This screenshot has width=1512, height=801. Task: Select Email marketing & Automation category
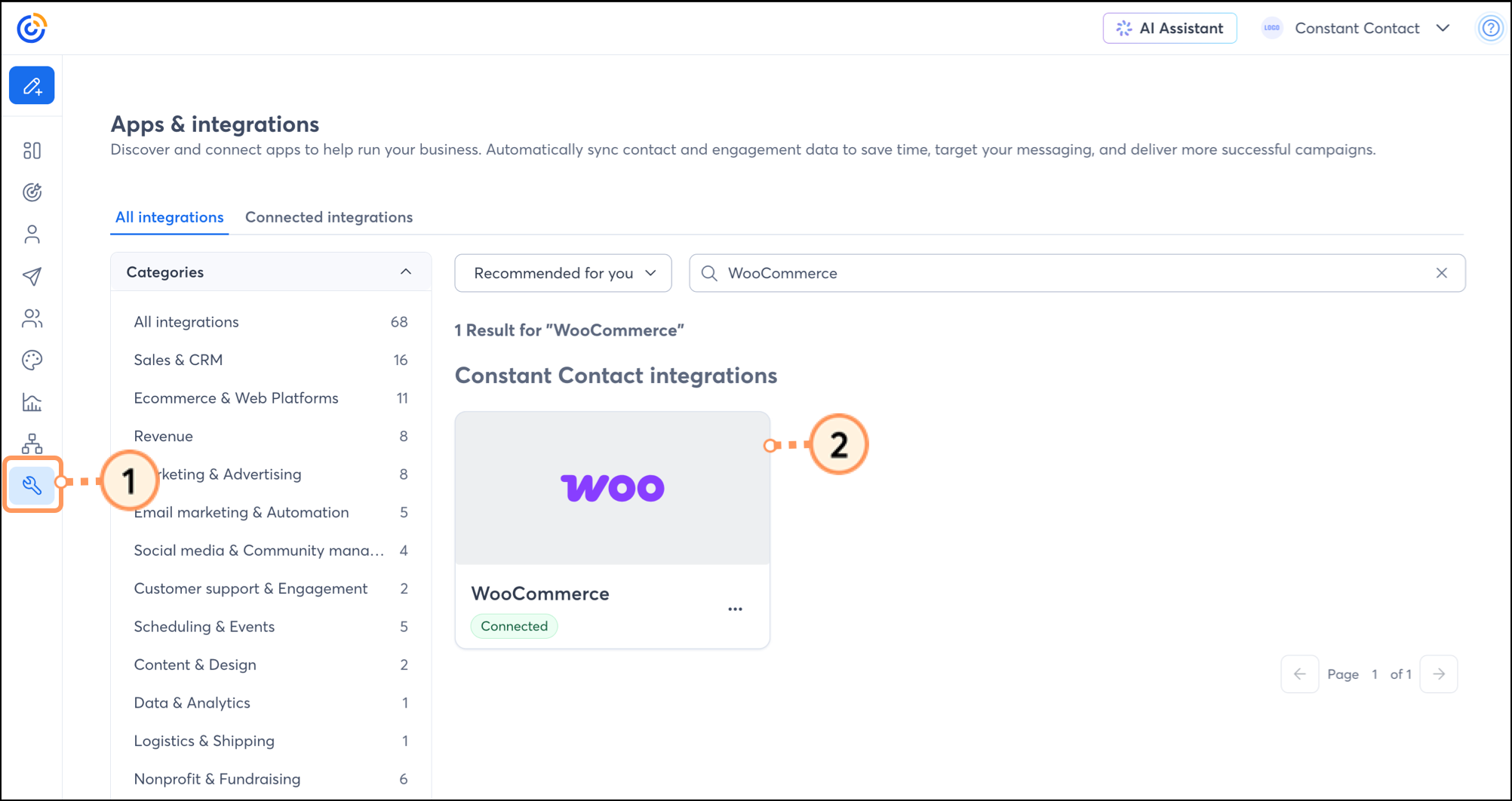point(271,512)
